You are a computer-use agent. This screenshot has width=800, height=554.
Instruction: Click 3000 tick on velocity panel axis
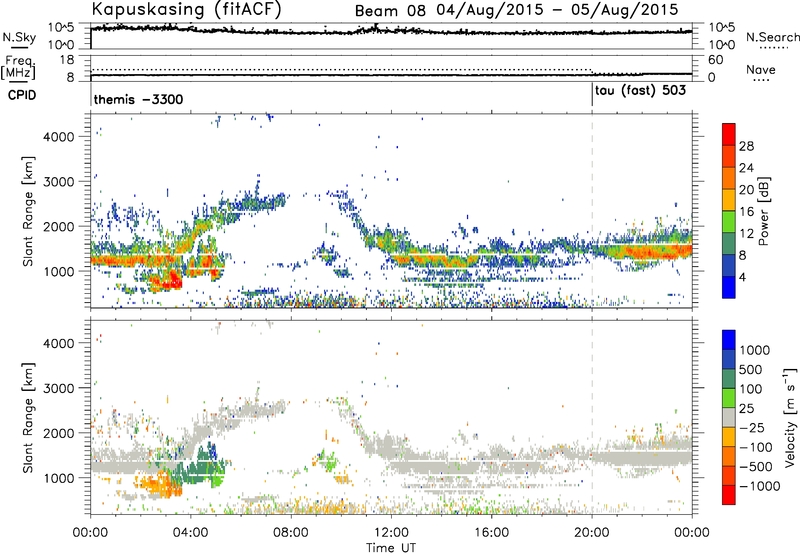pyautogui.click(x=59, y=388)
